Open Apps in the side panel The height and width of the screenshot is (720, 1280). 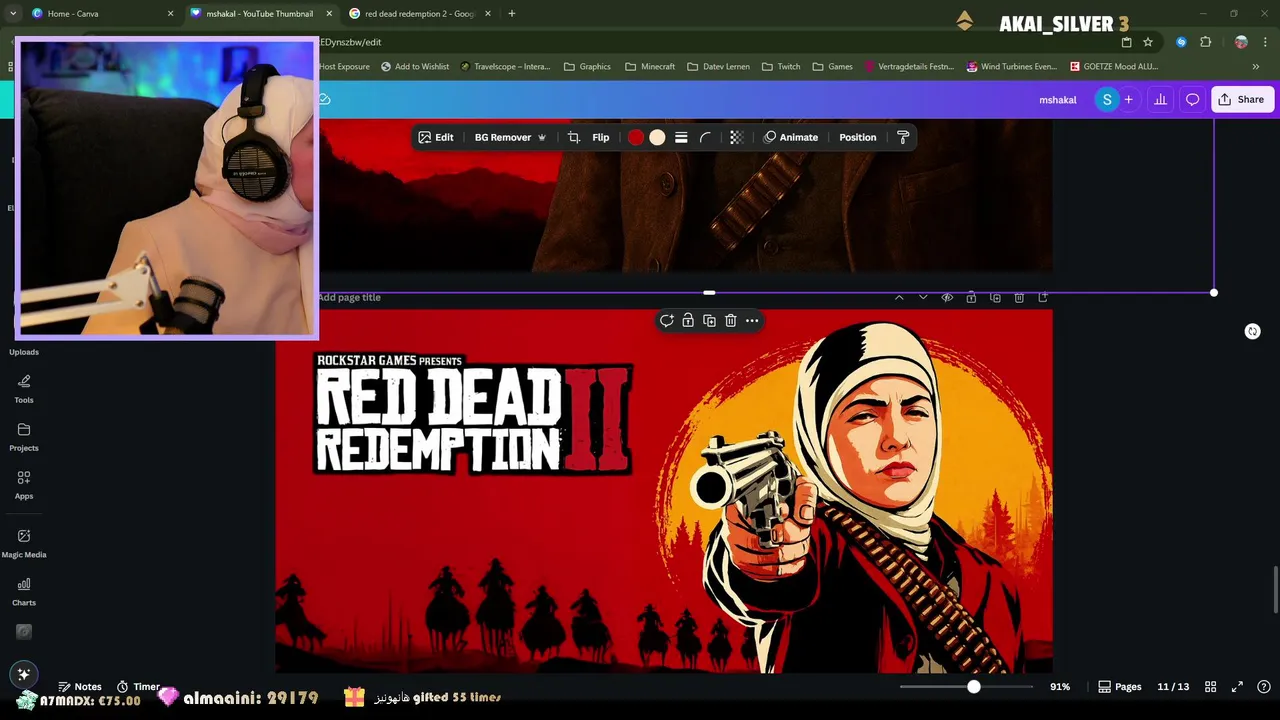click(24, 485)
